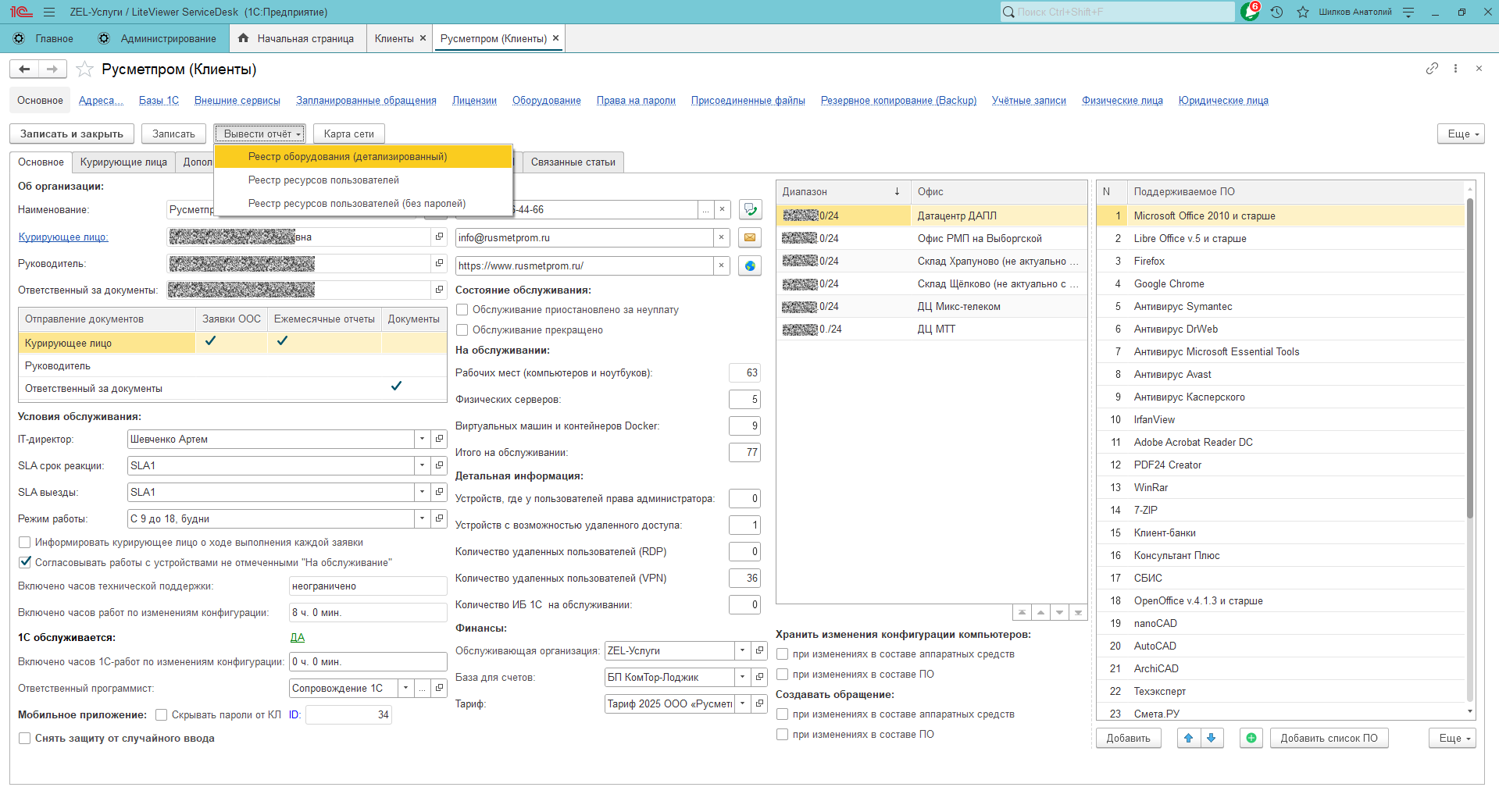Open Куриpующее лицо record with open icon

pos(439,237)
